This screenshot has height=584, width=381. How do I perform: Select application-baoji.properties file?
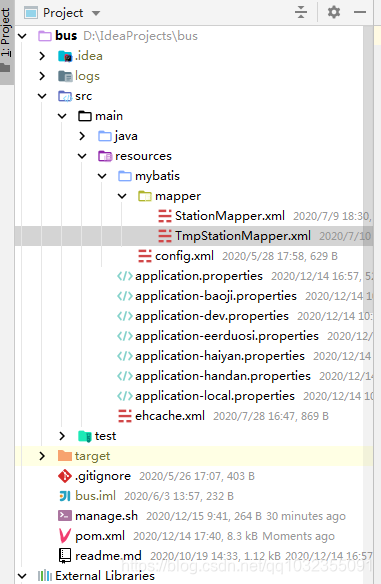point(216,296)
